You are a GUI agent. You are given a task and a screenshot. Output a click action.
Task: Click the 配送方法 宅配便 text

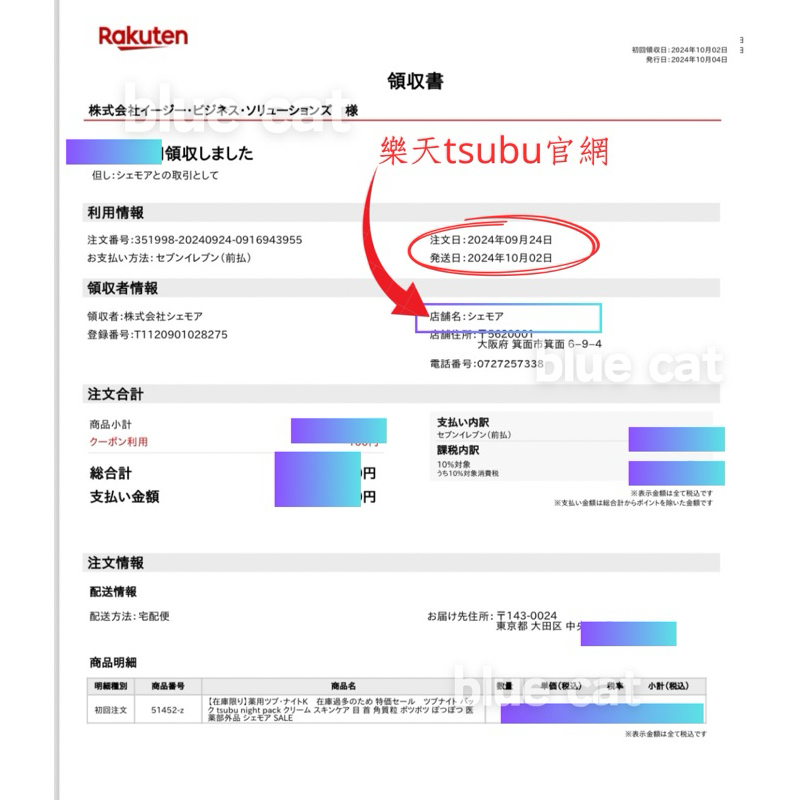(x=130, y=616)
